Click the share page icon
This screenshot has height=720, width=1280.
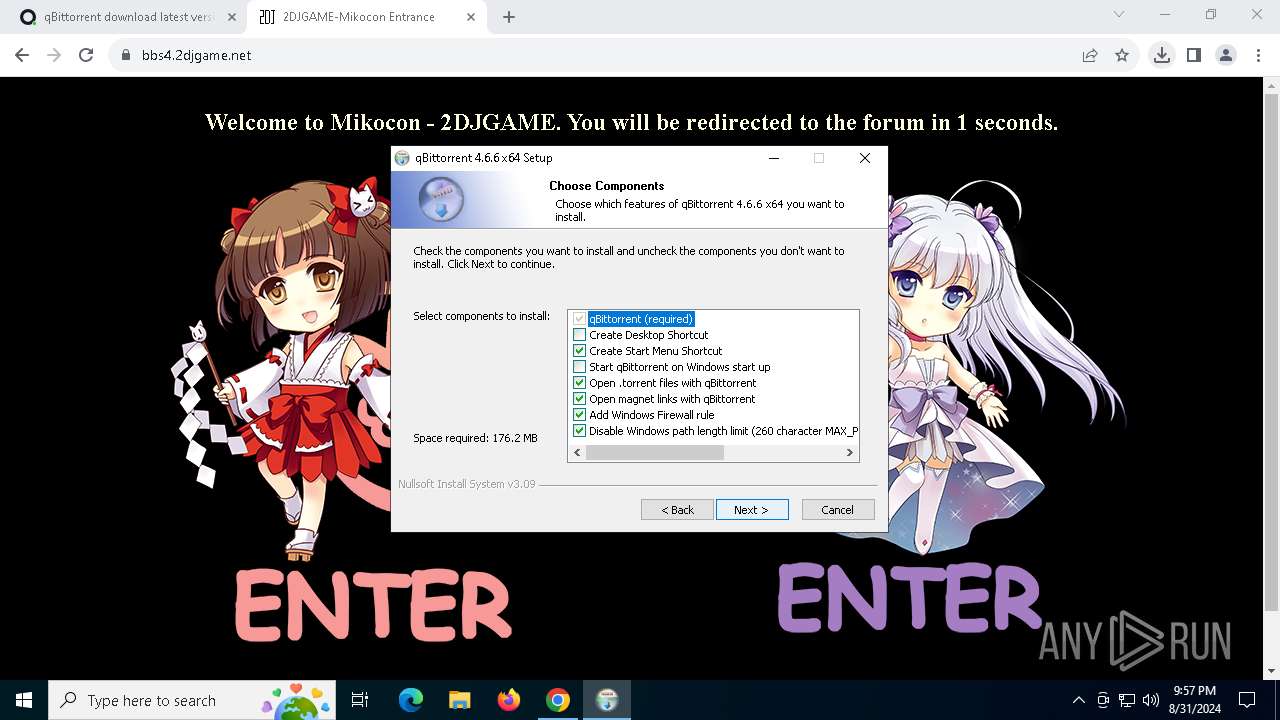pyautogui.click(x=1090, y=56)
